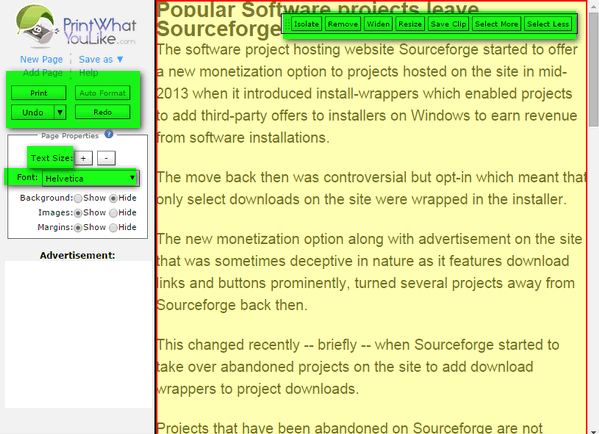Open the Help link
The height and width of the screenshot is (434, 599).
click(89, 73)
